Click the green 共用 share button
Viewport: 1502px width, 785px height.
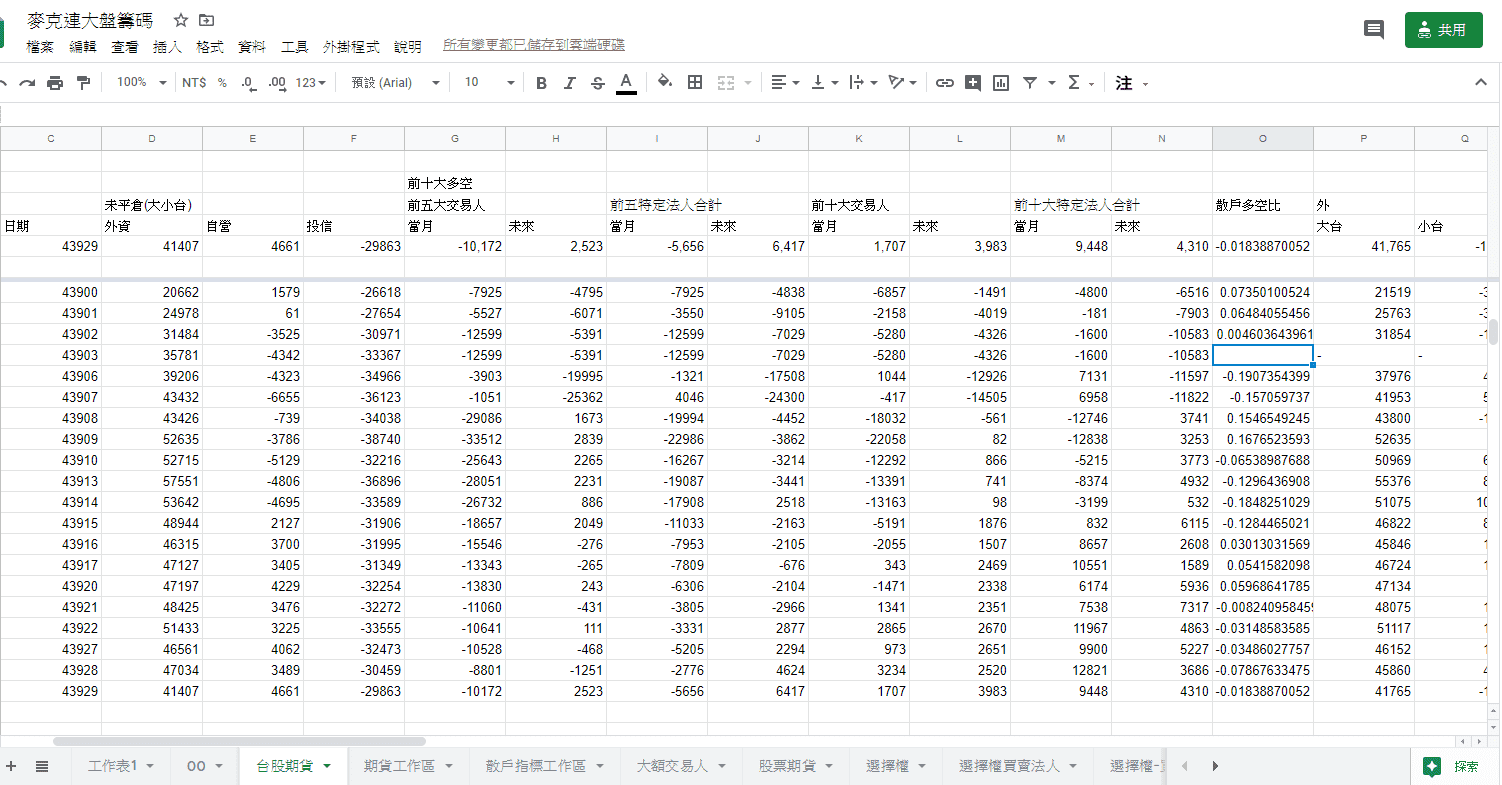pos(1443,30)
